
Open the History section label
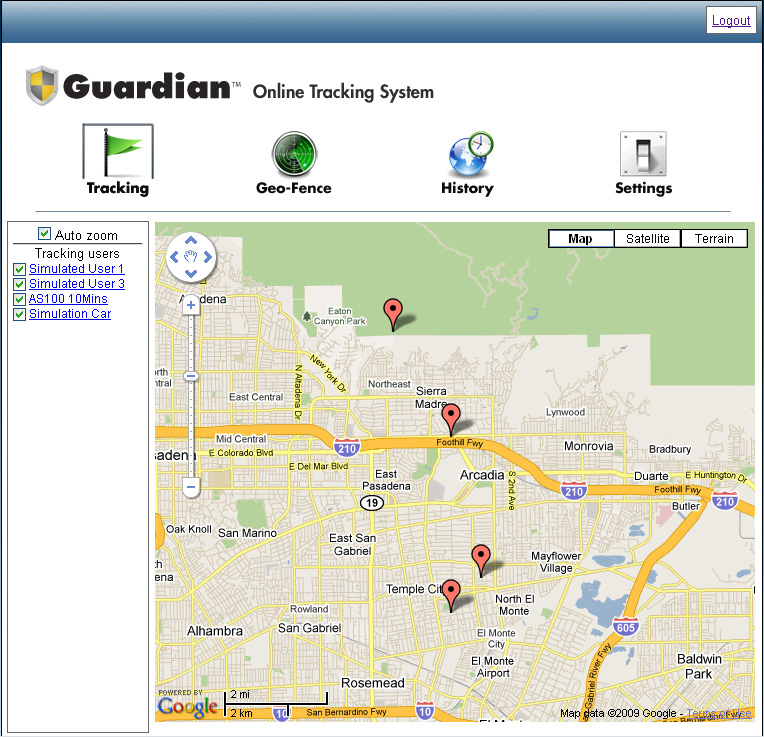[x=467, y=189]
